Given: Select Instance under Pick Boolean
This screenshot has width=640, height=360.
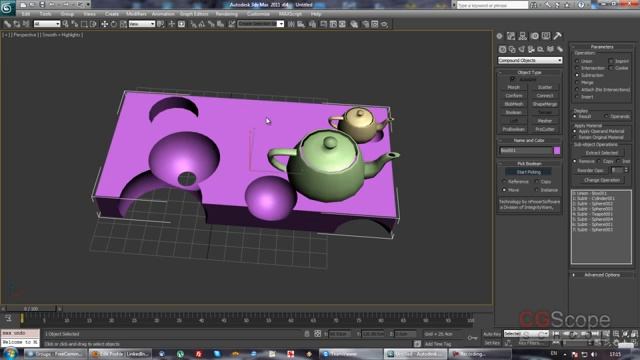Looking at the screenshot, I should [537, 190].
